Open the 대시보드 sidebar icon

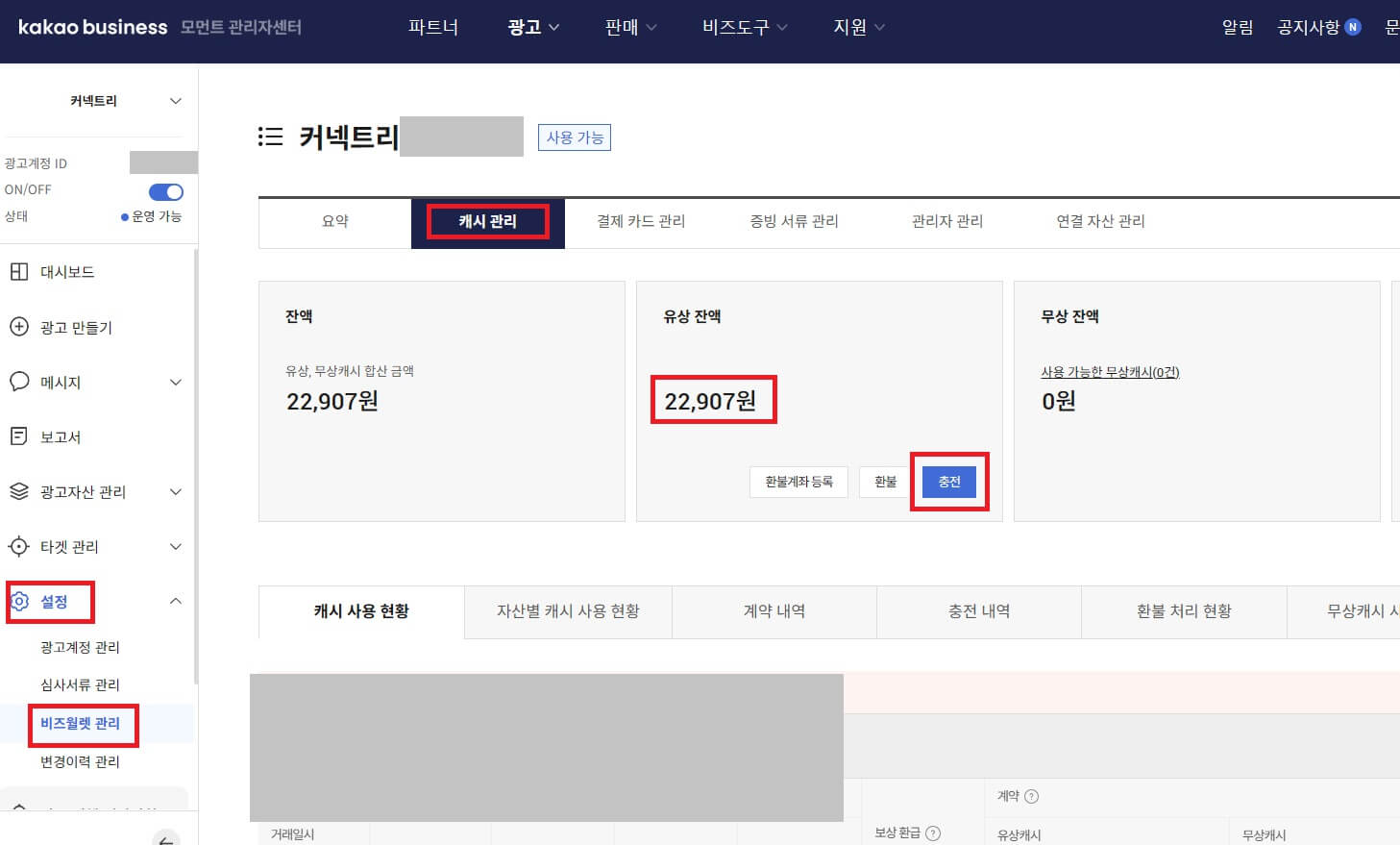click(21, 272)
